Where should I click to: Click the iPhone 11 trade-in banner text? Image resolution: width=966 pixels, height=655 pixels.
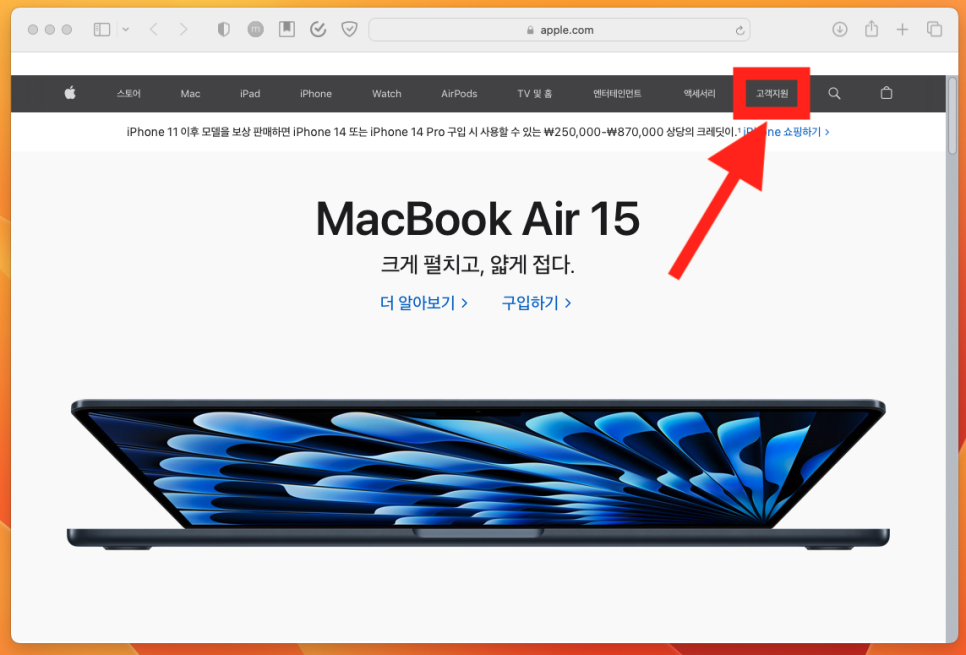(431, 132)
